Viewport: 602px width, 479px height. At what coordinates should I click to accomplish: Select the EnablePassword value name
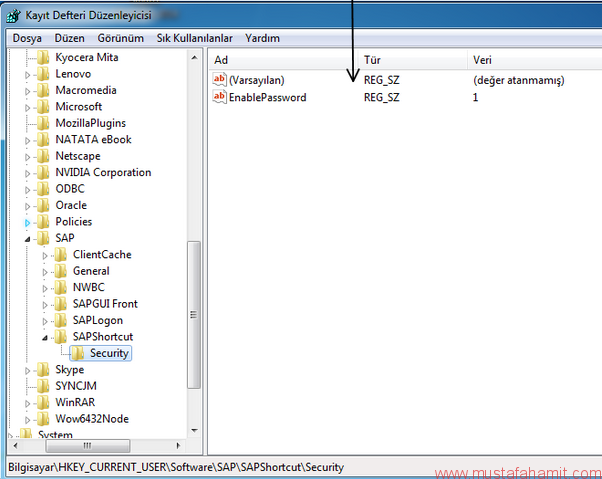click(268, 97)
